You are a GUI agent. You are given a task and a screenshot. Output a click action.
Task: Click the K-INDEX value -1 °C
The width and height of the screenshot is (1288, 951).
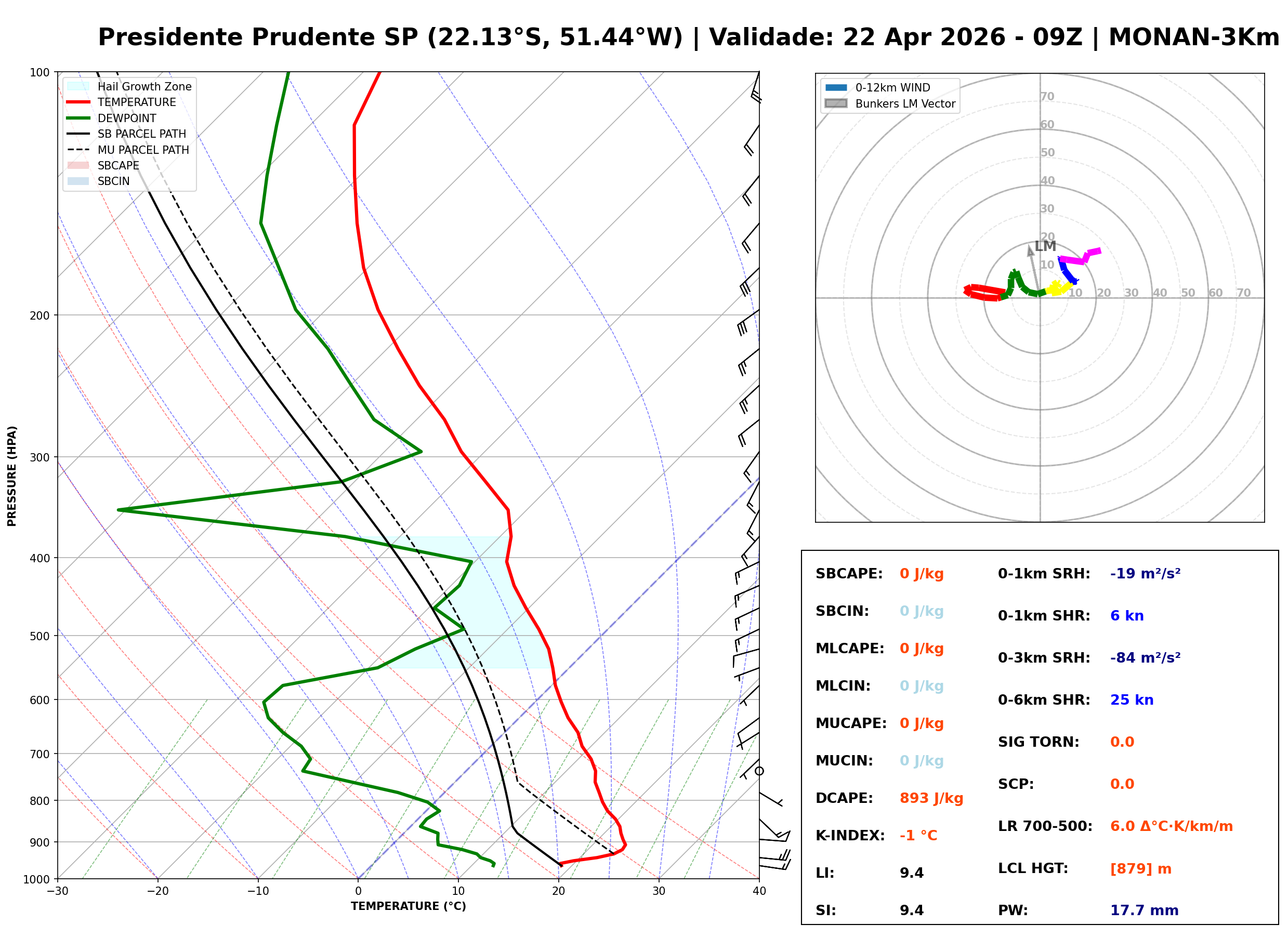pos(919,836)
